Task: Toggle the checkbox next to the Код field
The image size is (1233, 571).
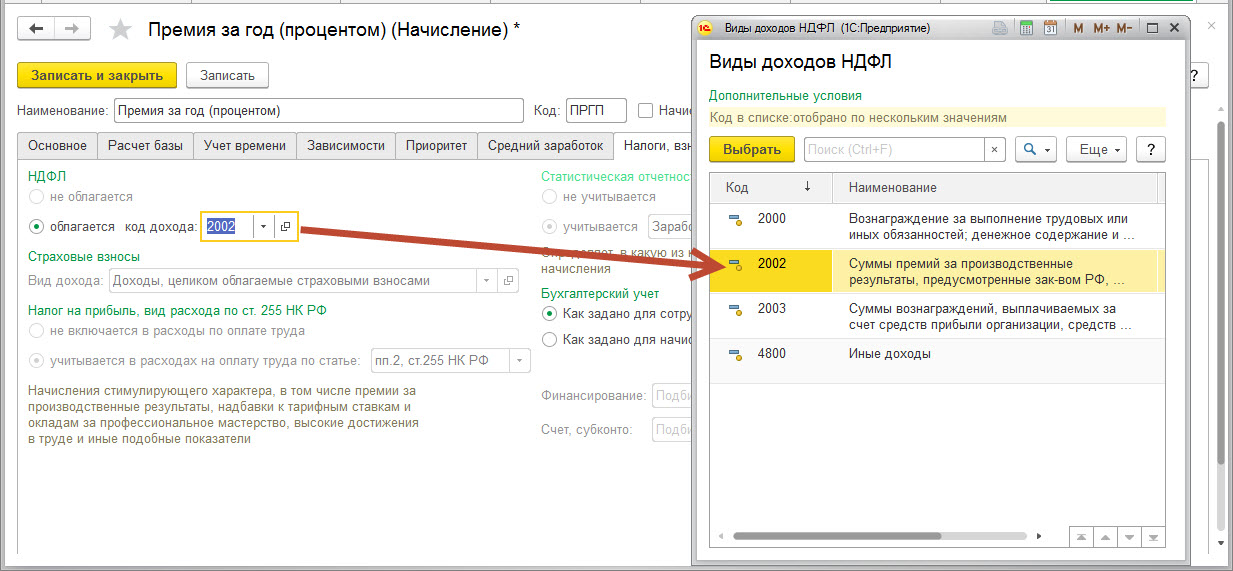Action: 646,110
